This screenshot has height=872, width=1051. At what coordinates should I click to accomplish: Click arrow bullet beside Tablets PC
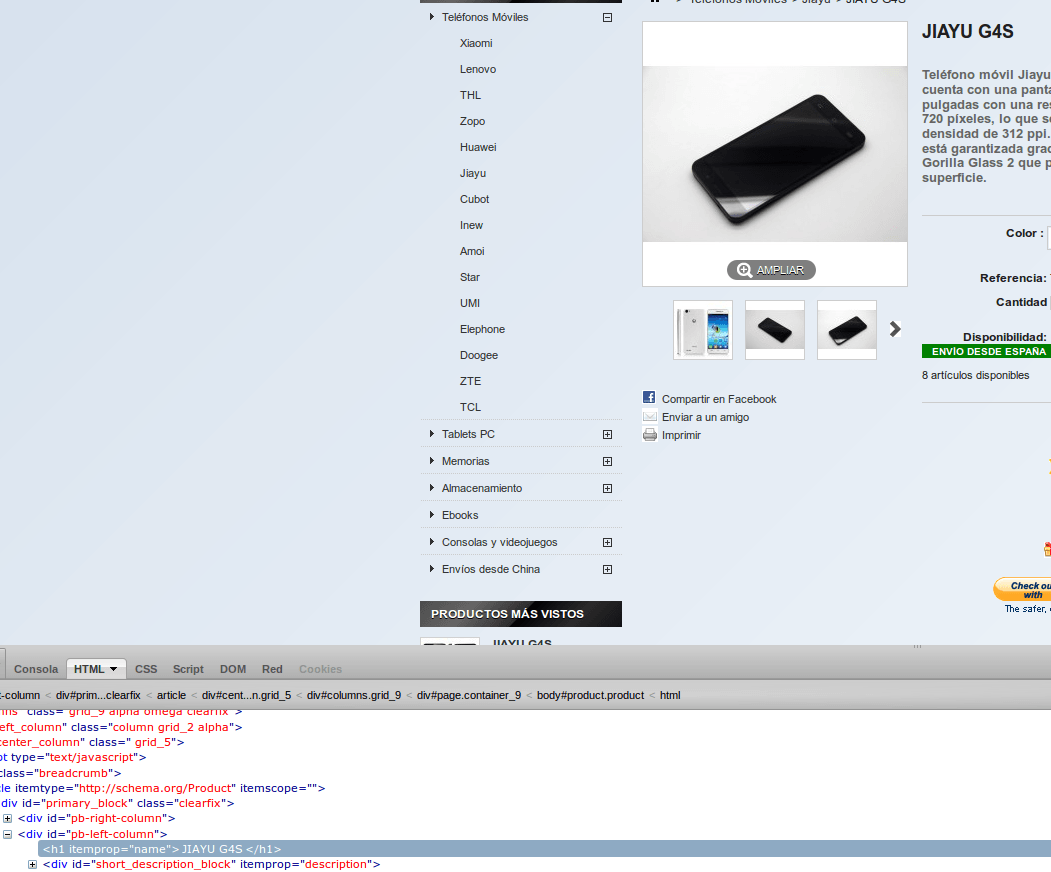(432, 434)
